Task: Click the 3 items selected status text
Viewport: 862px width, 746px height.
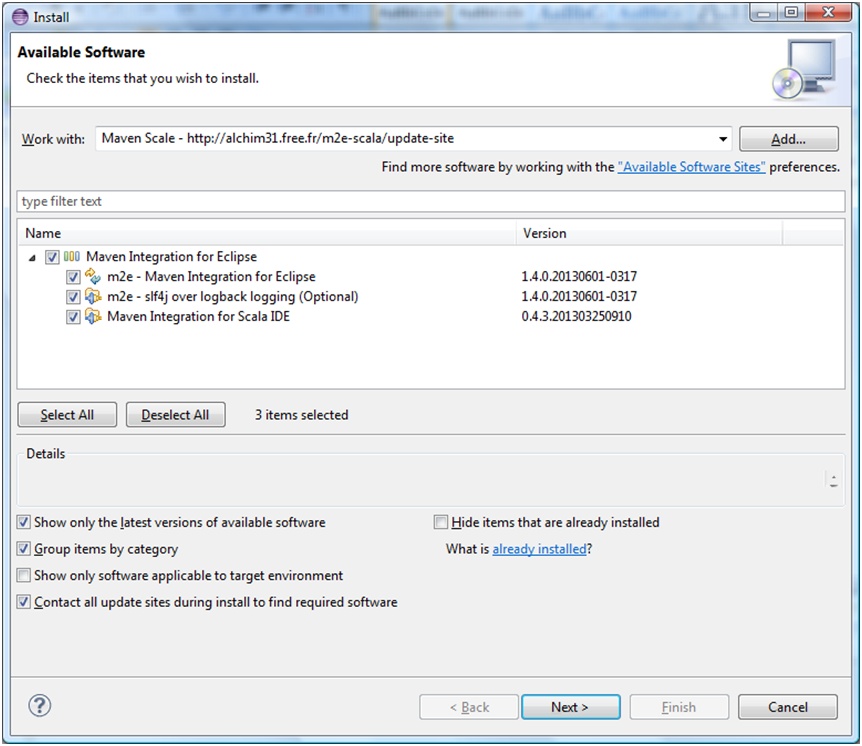Action: click(x=301, y=415)
